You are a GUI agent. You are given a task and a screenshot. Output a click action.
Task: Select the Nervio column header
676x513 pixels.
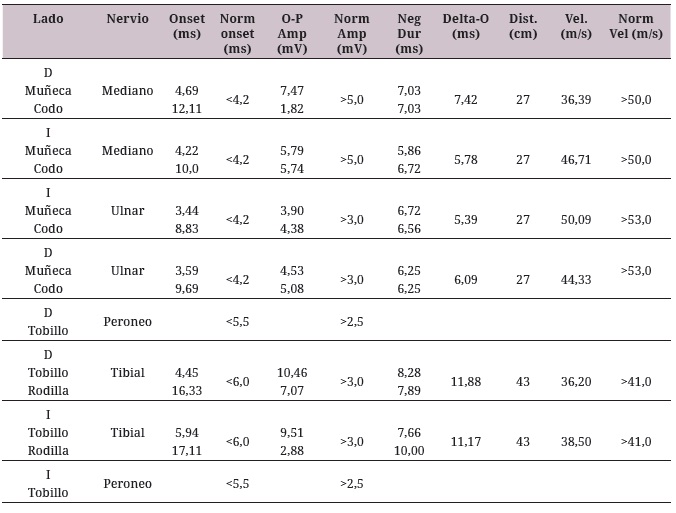[x=127, y=19]
